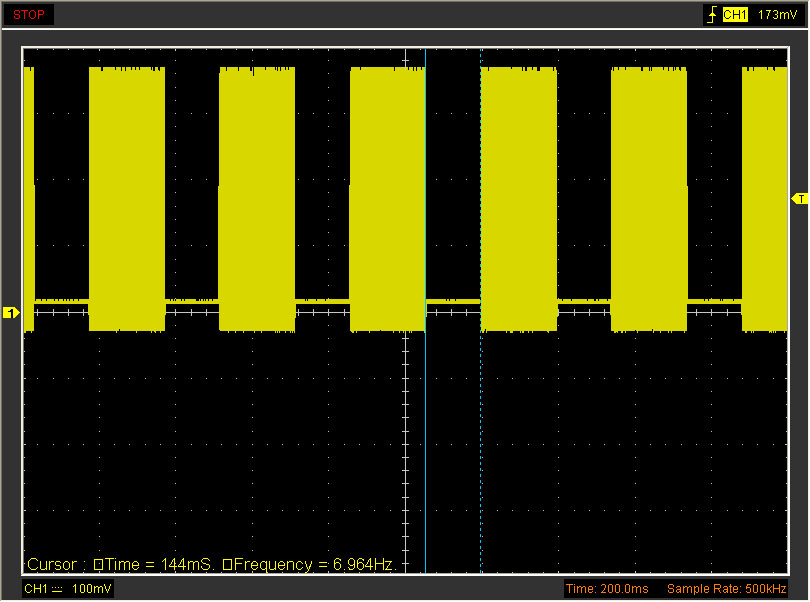Image resolution: width=810 pixels, height=602 pixels.
Task: Click the 173mV trigger level value
Action: tap(777, 15)
